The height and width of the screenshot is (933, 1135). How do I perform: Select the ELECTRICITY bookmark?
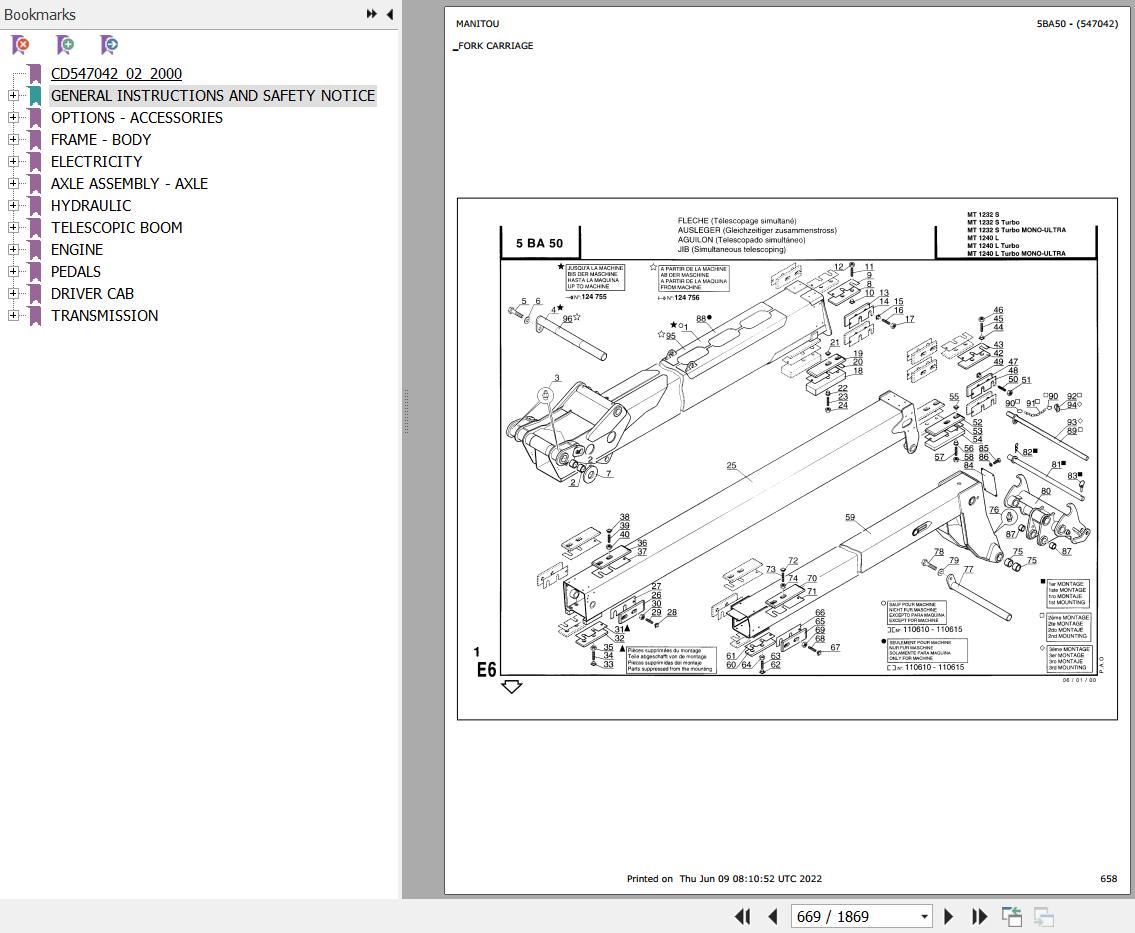coord(96,162)
